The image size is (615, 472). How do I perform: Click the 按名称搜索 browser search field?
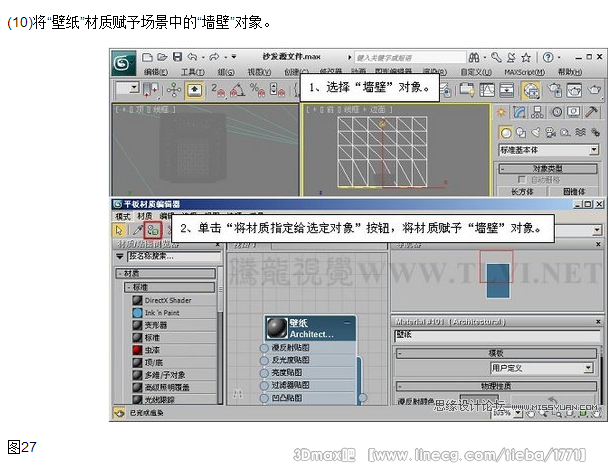[174, 257]
